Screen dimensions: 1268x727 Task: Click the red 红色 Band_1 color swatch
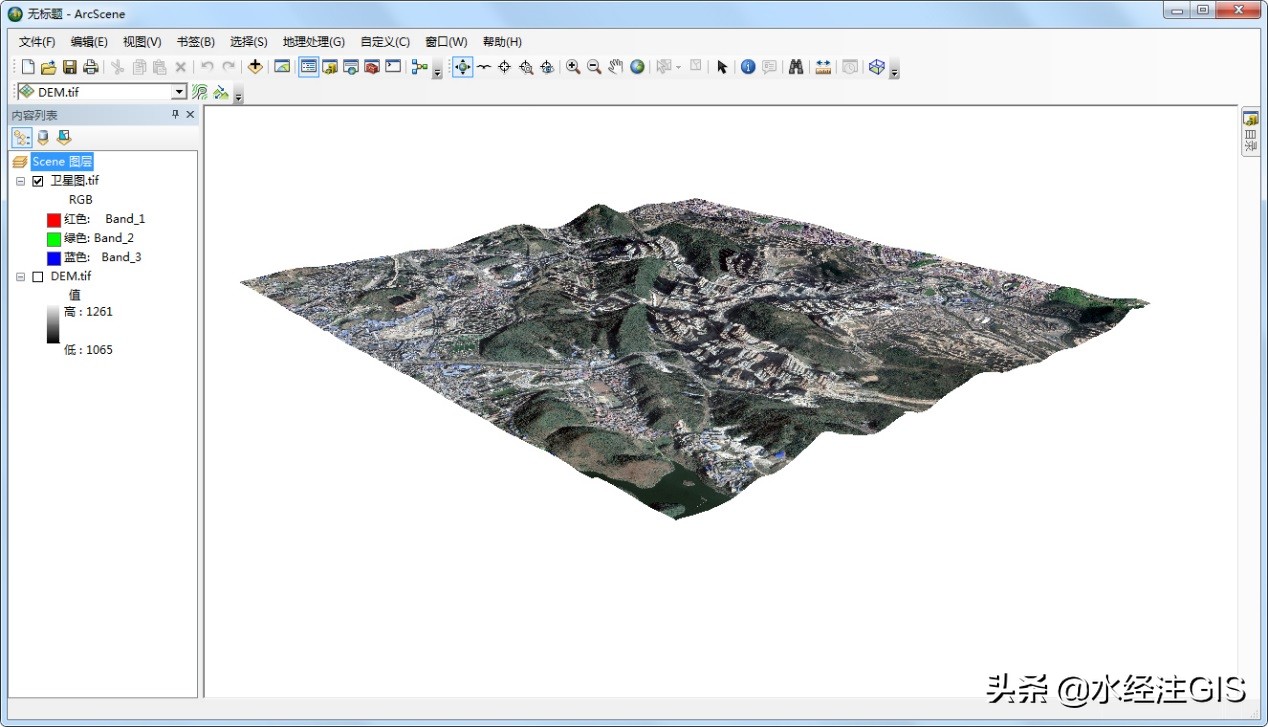click(x=54, y=219)
